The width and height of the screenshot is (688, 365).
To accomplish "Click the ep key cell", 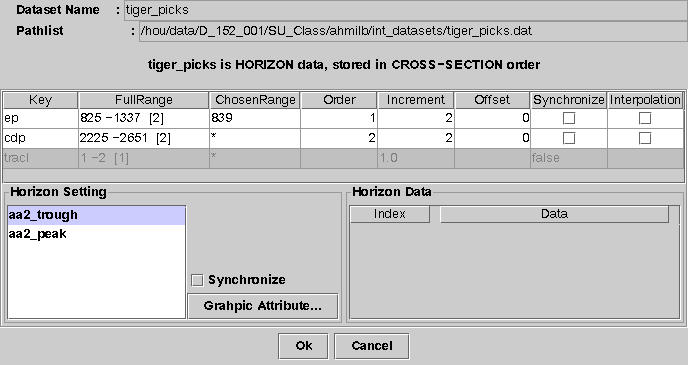I will click(x=40, y=118).
